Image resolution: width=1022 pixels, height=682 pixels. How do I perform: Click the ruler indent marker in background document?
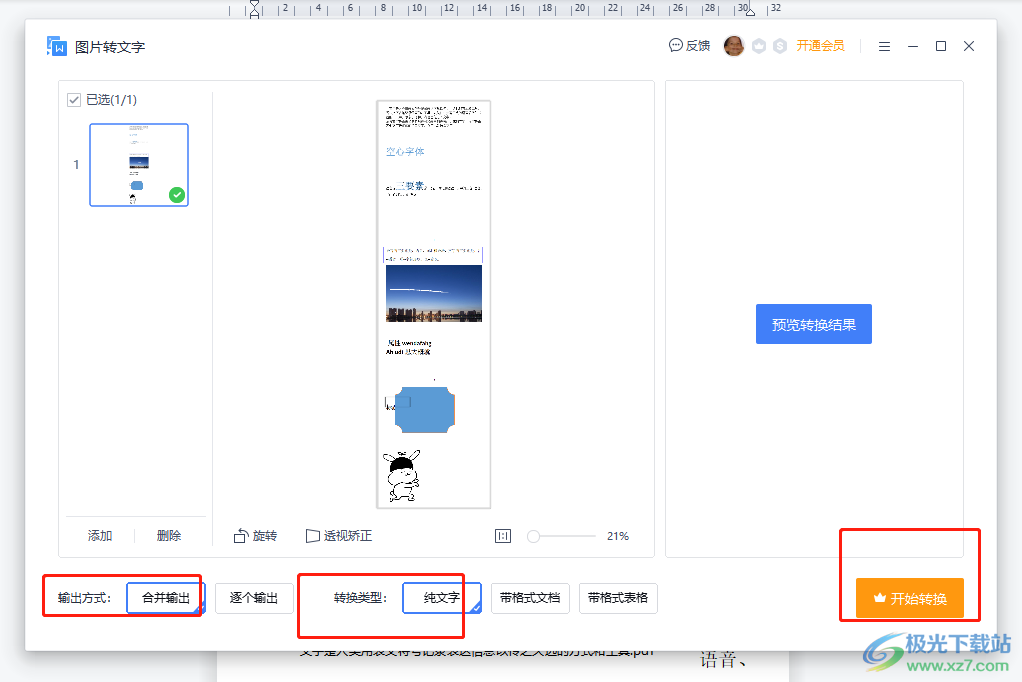(254, 9)
